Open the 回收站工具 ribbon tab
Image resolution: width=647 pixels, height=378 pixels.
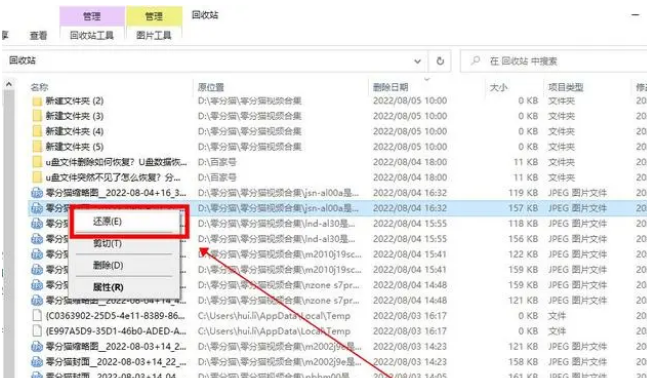92,35
